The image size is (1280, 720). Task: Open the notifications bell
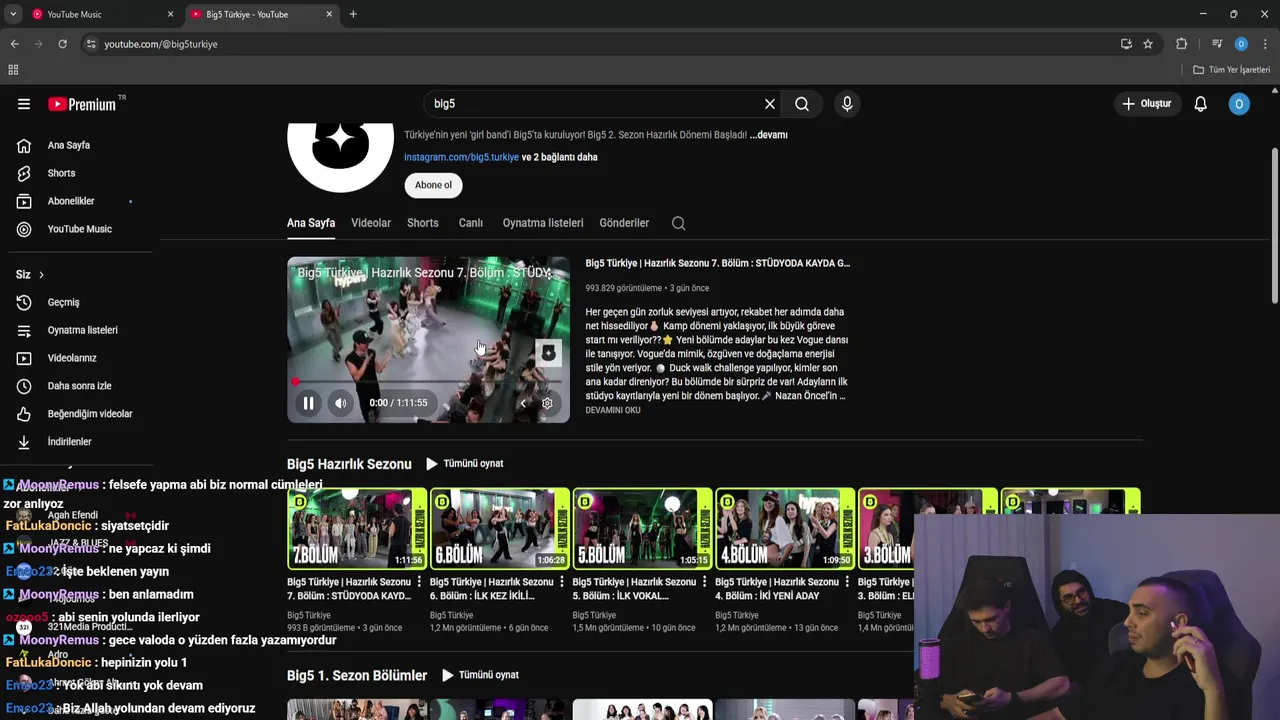(1201, 104)
